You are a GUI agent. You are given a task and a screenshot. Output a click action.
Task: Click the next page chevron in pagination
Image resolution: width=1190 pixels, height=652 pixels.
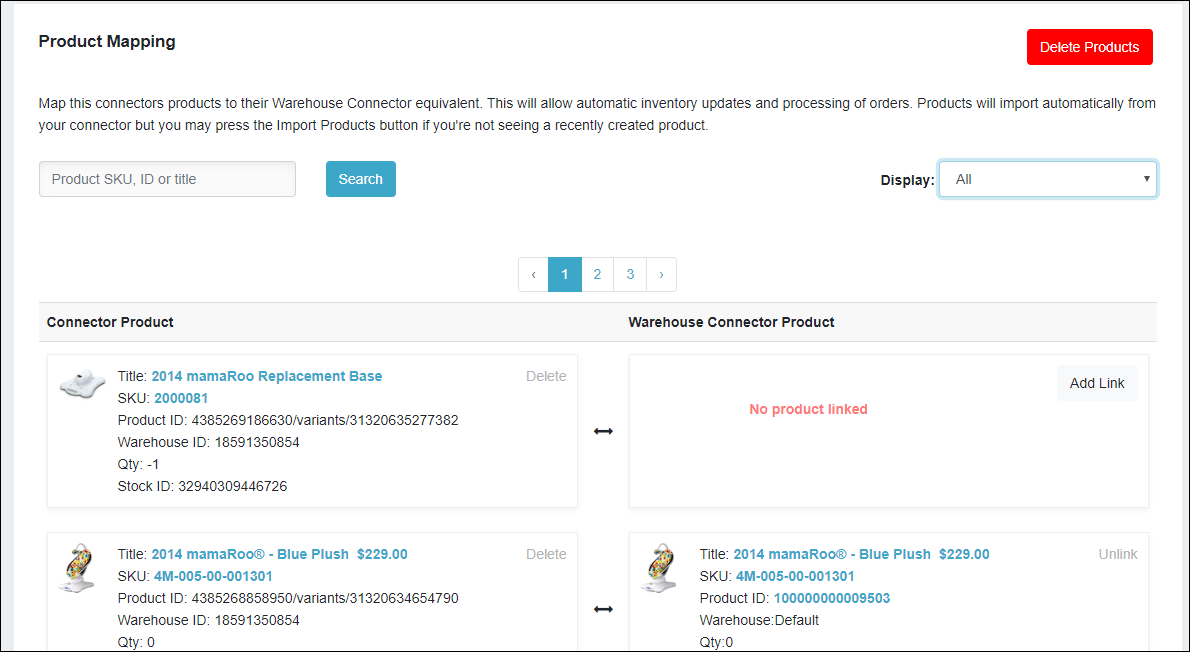[x=661, y=274]
